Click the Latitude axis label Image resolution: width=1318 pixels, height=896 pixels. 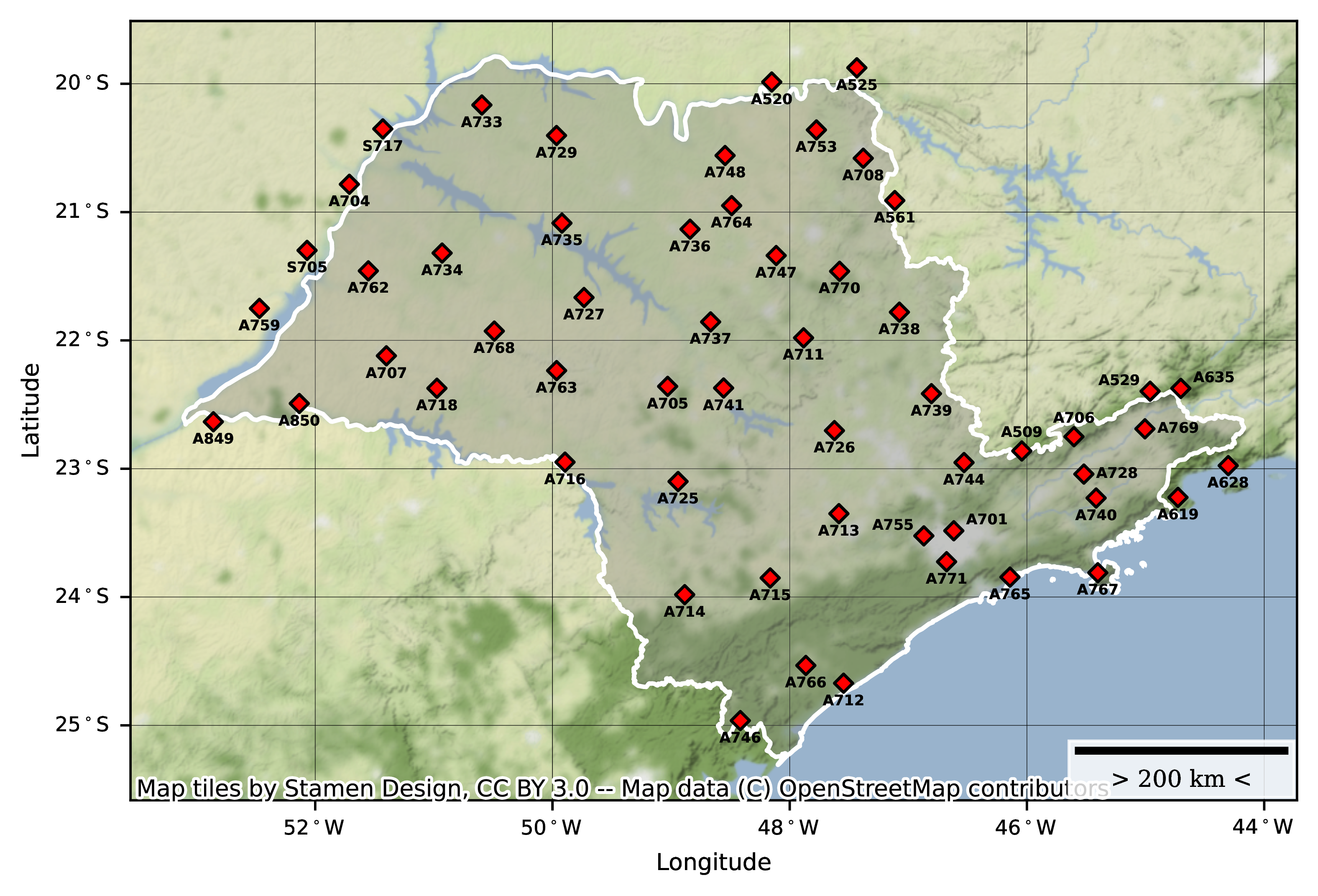(x=31, y=410)
